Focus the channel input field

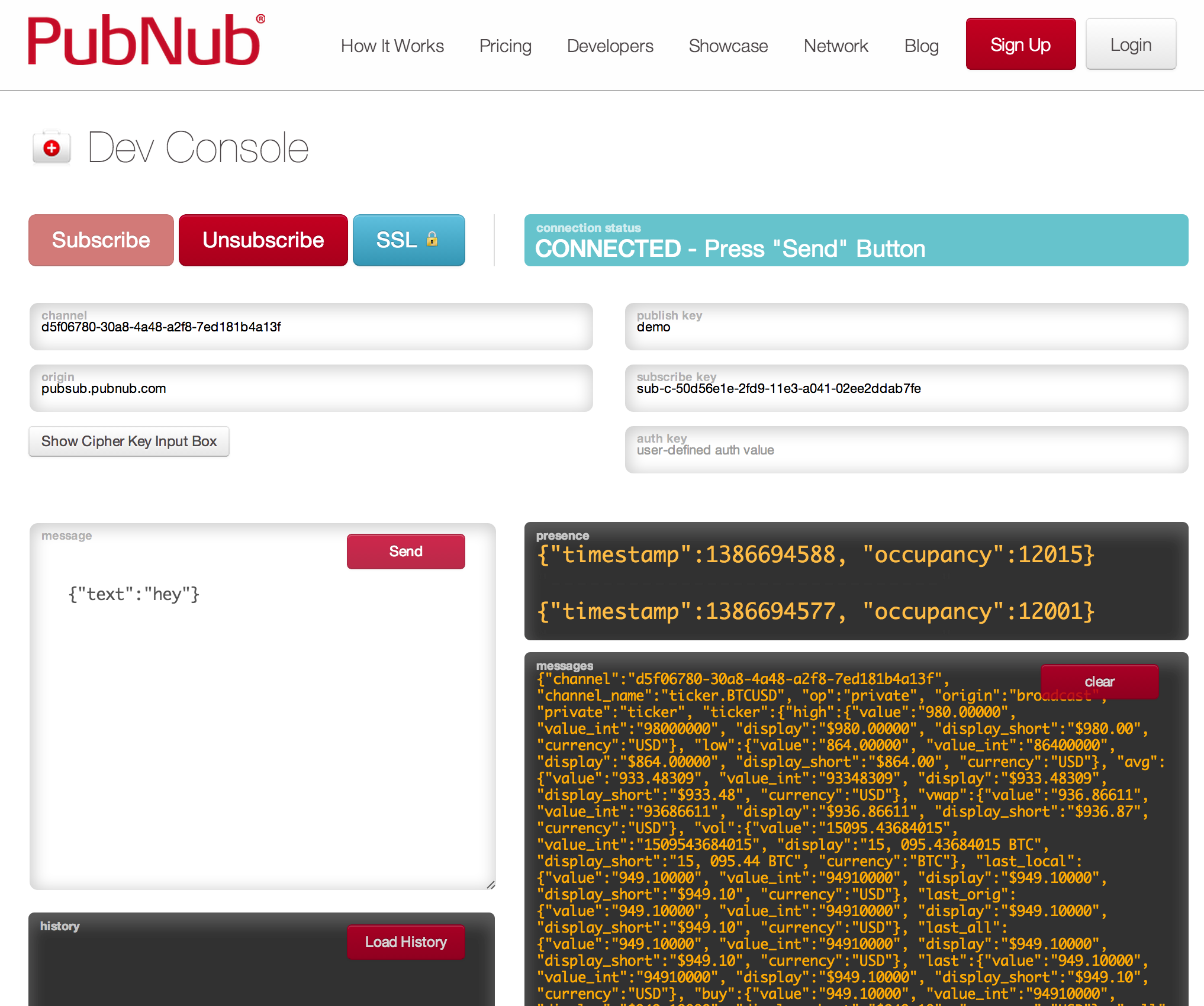click(311, 327)
